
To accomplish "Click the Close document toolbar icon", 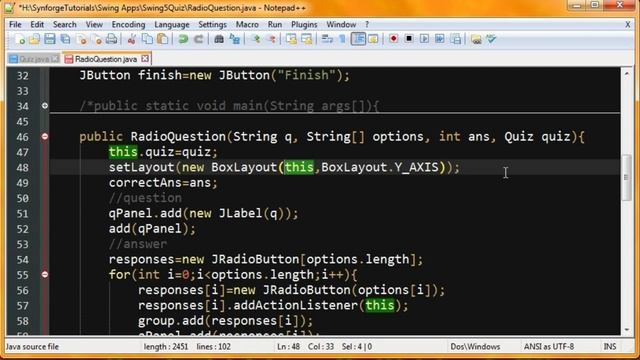I will 82,39.
